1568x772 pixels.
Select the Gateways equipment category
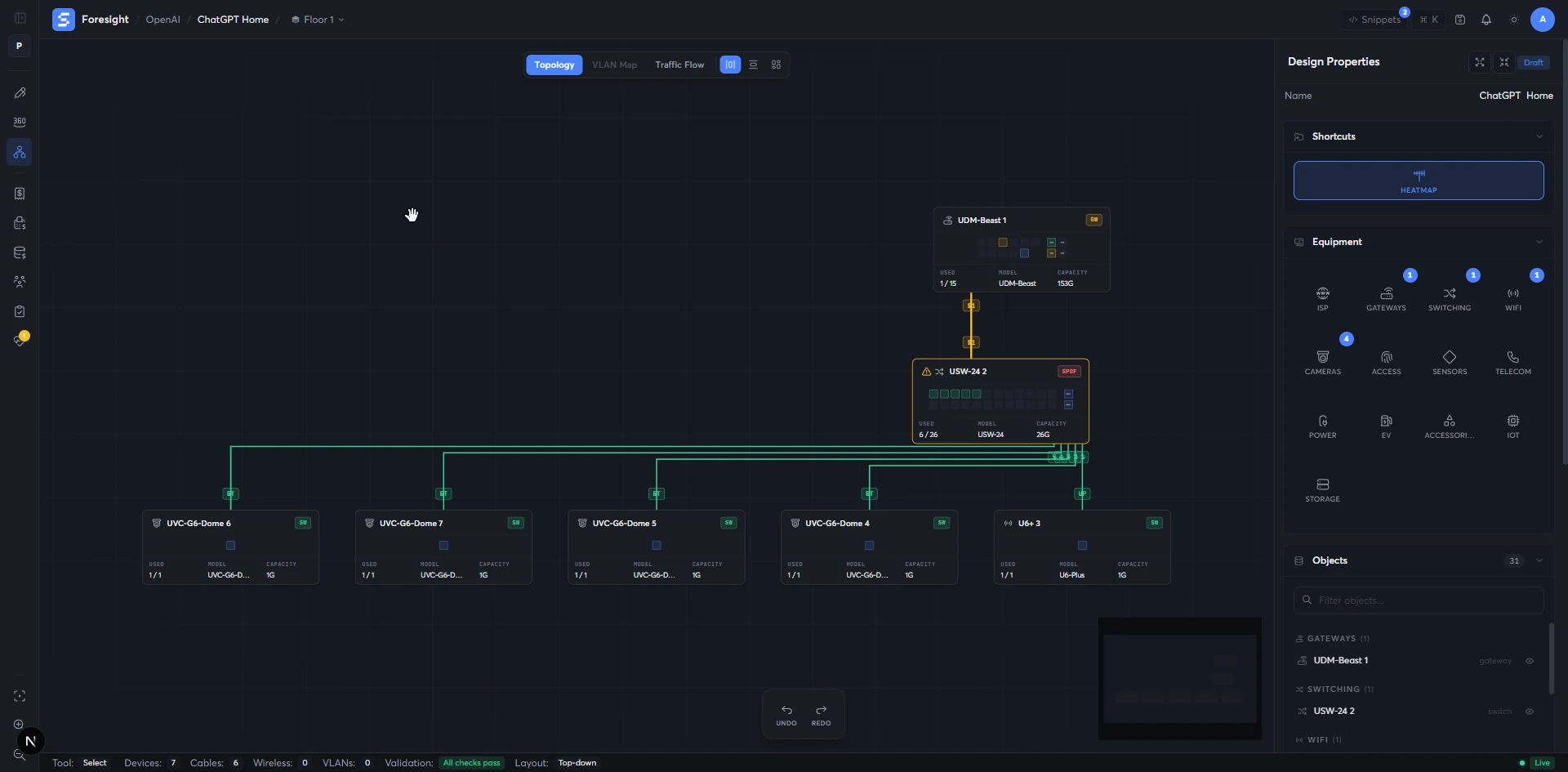[x=1387, y=299]
